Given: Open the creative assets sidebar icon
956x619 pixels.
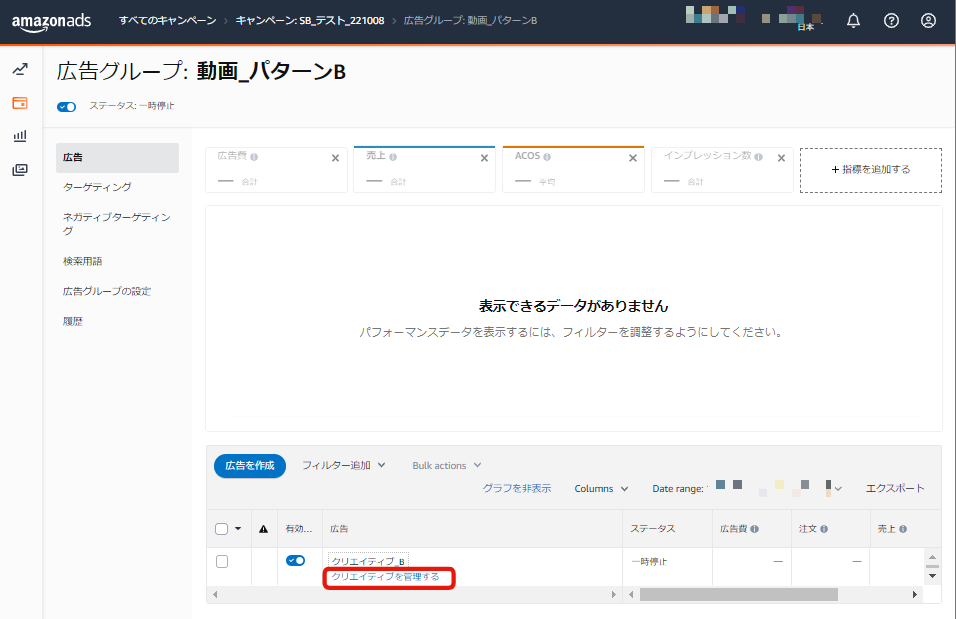Looking at the screenshot, I should (x=20, y=170).
